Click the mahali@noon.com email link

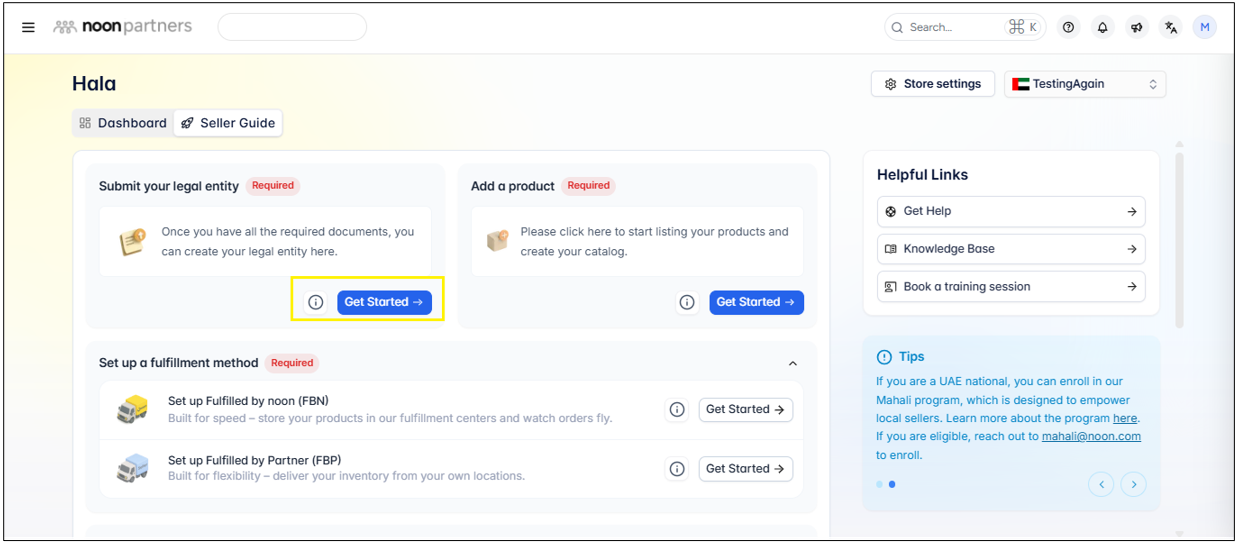point(1091,436)
